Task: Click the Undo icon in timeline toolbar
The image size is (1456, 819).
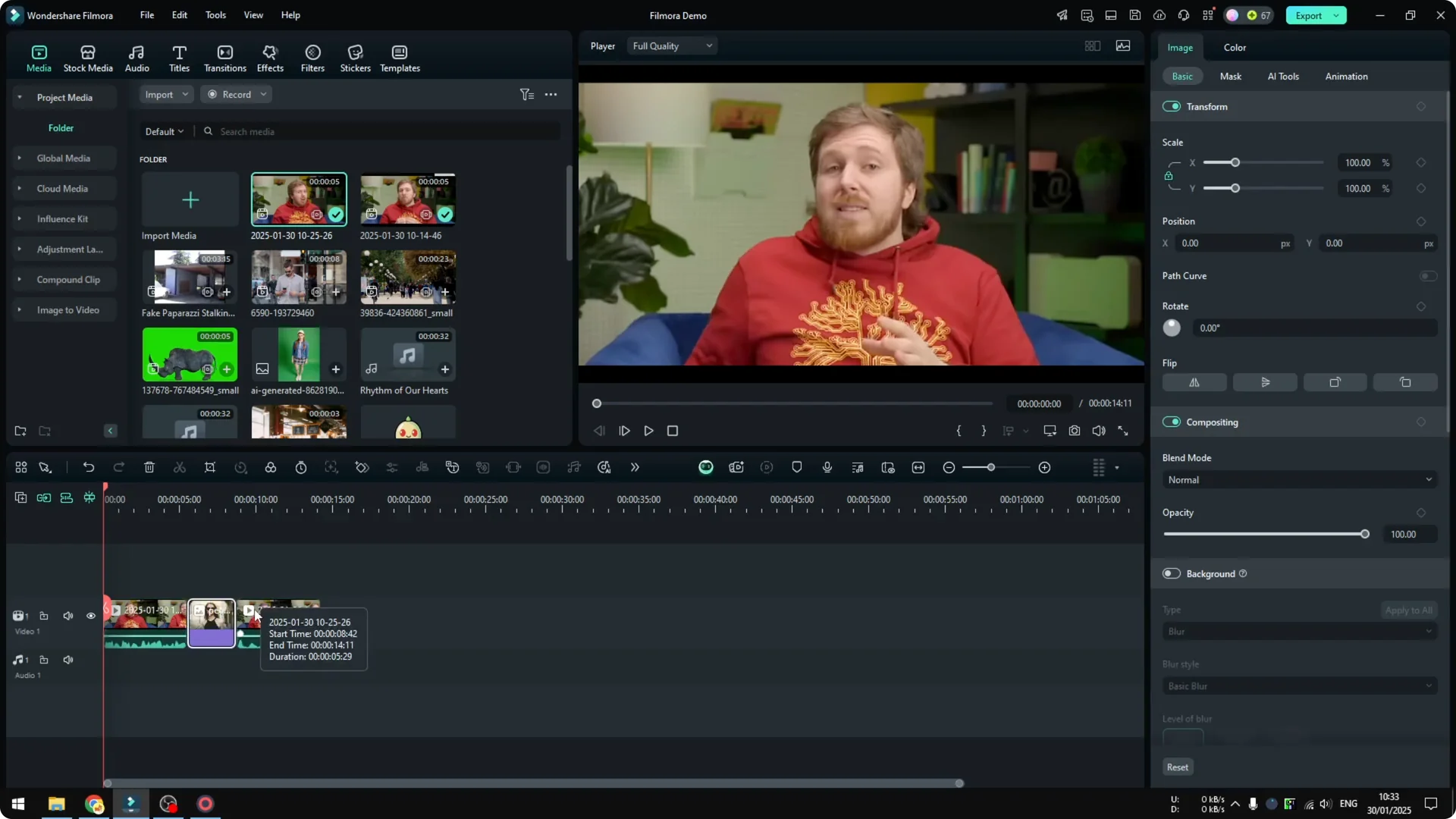Action: coord(89,467)
